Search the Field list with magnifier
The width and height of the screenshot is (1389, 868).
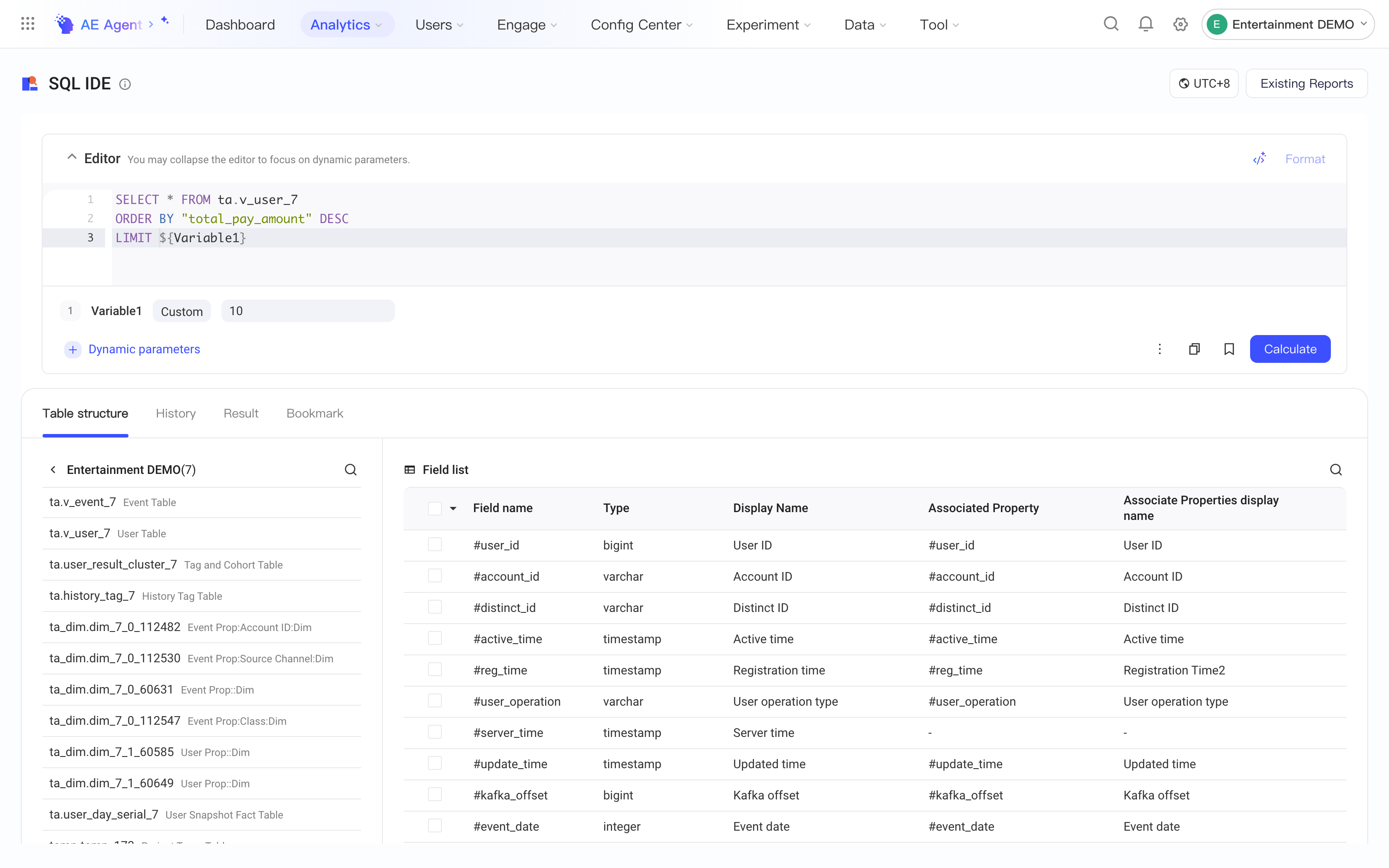tap(1336, 470)
